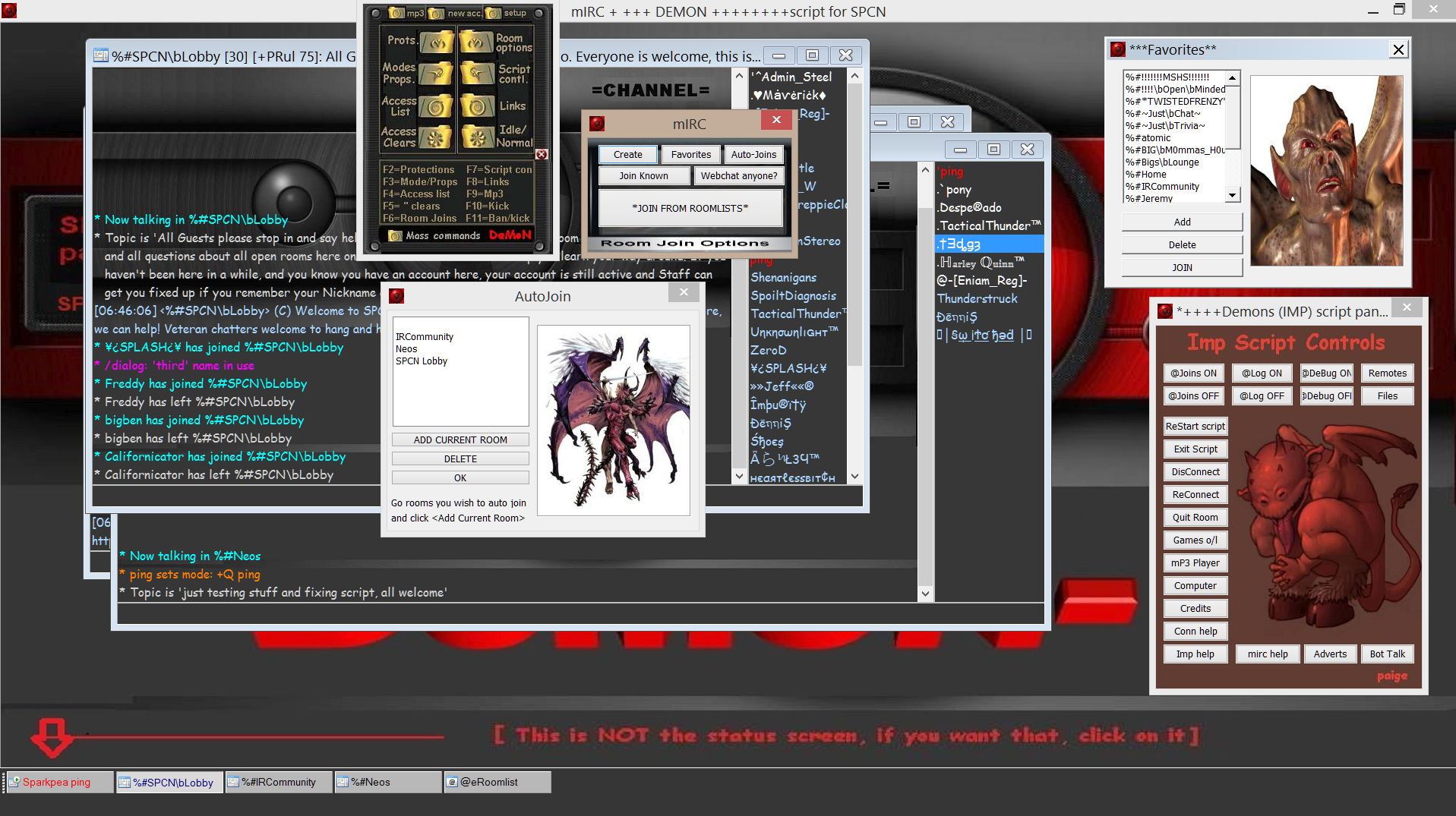Click the mIRC application icon in main title bar
Screen dimensions: 1456x816
(x=9, y=11)
